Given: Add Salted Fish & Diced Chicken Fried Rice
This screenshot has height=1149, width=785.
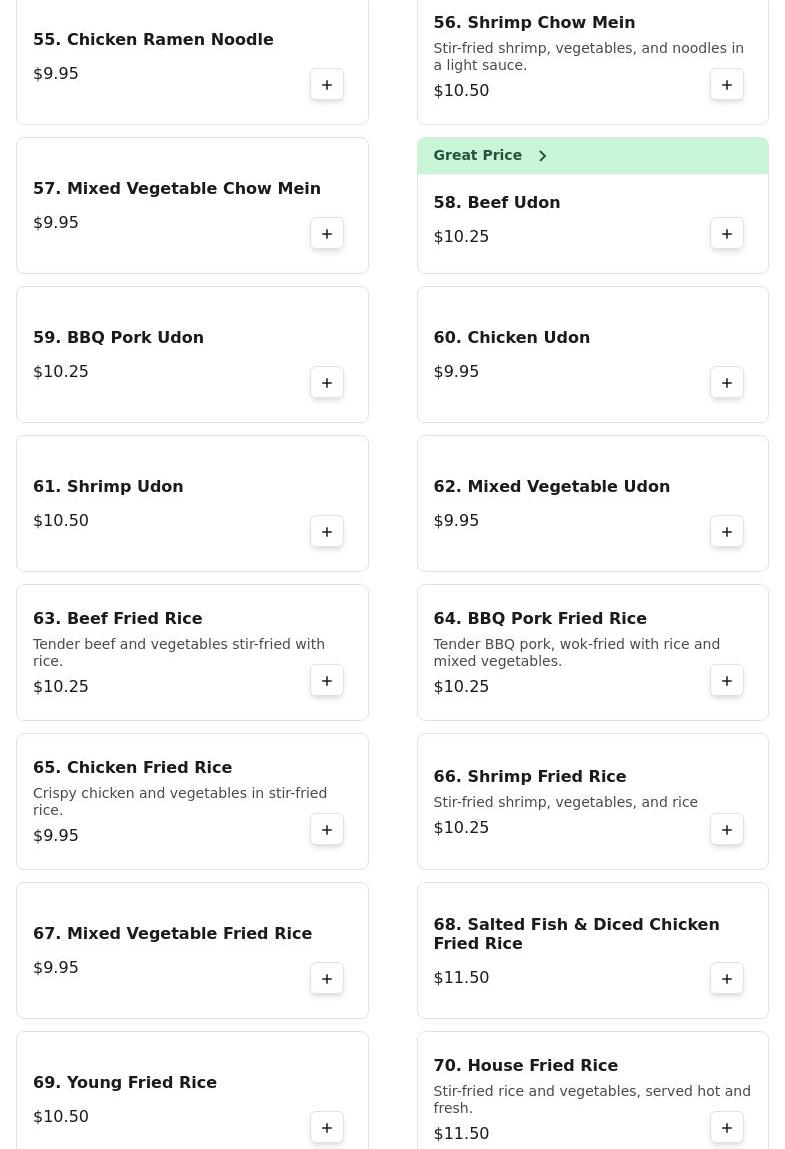Looking at the screenshot, I should pyautogui.click(x=727, y=979).
